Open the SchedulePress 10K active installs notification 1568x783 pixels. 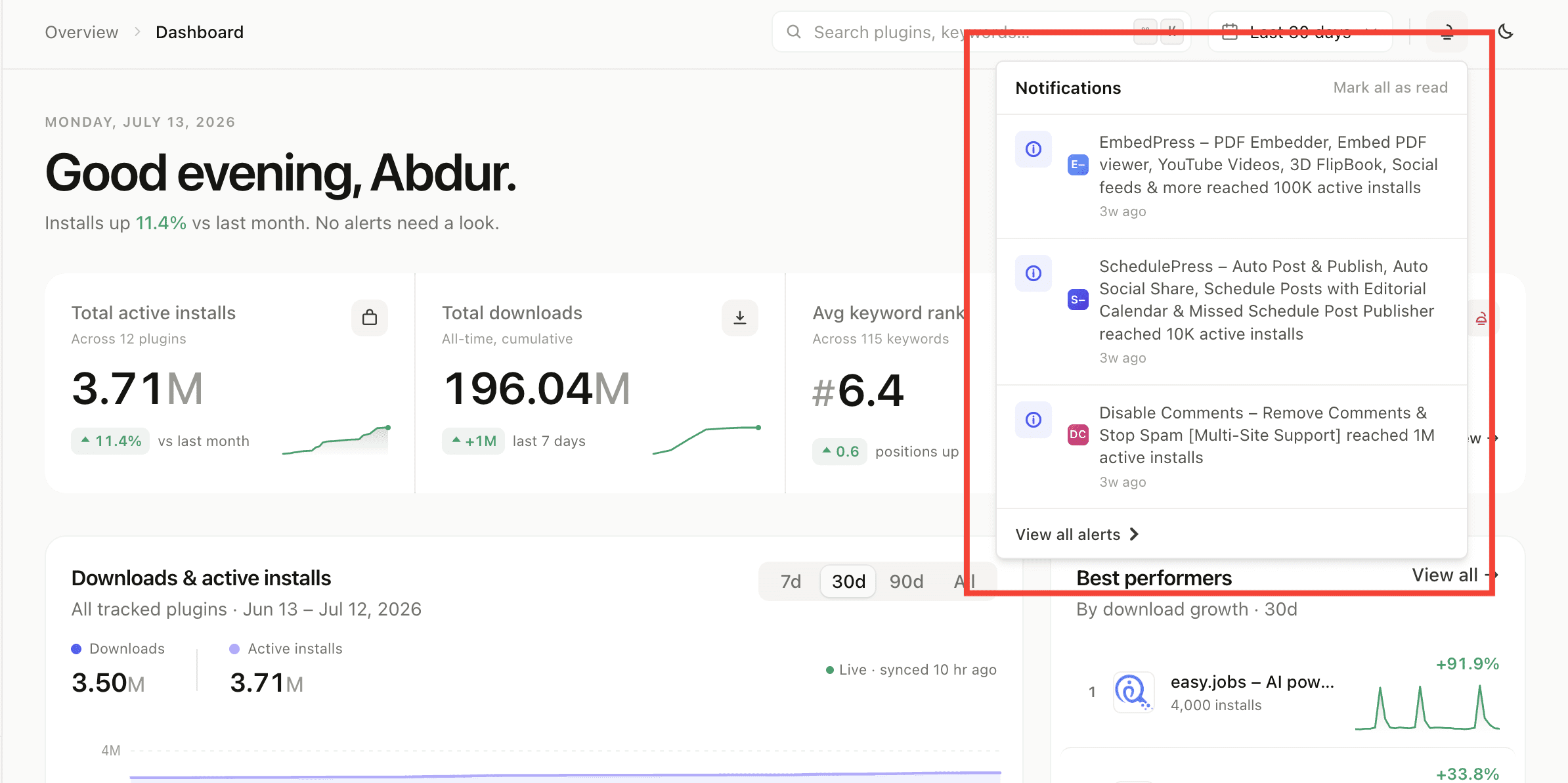[1232, 312]
